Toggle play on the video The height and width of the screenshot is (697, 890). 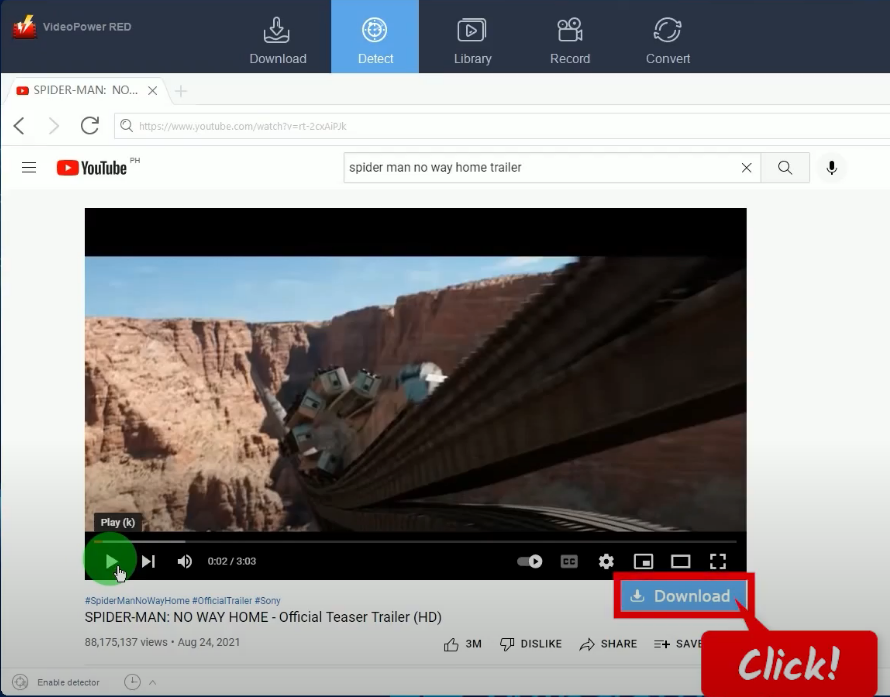point(109,561)
